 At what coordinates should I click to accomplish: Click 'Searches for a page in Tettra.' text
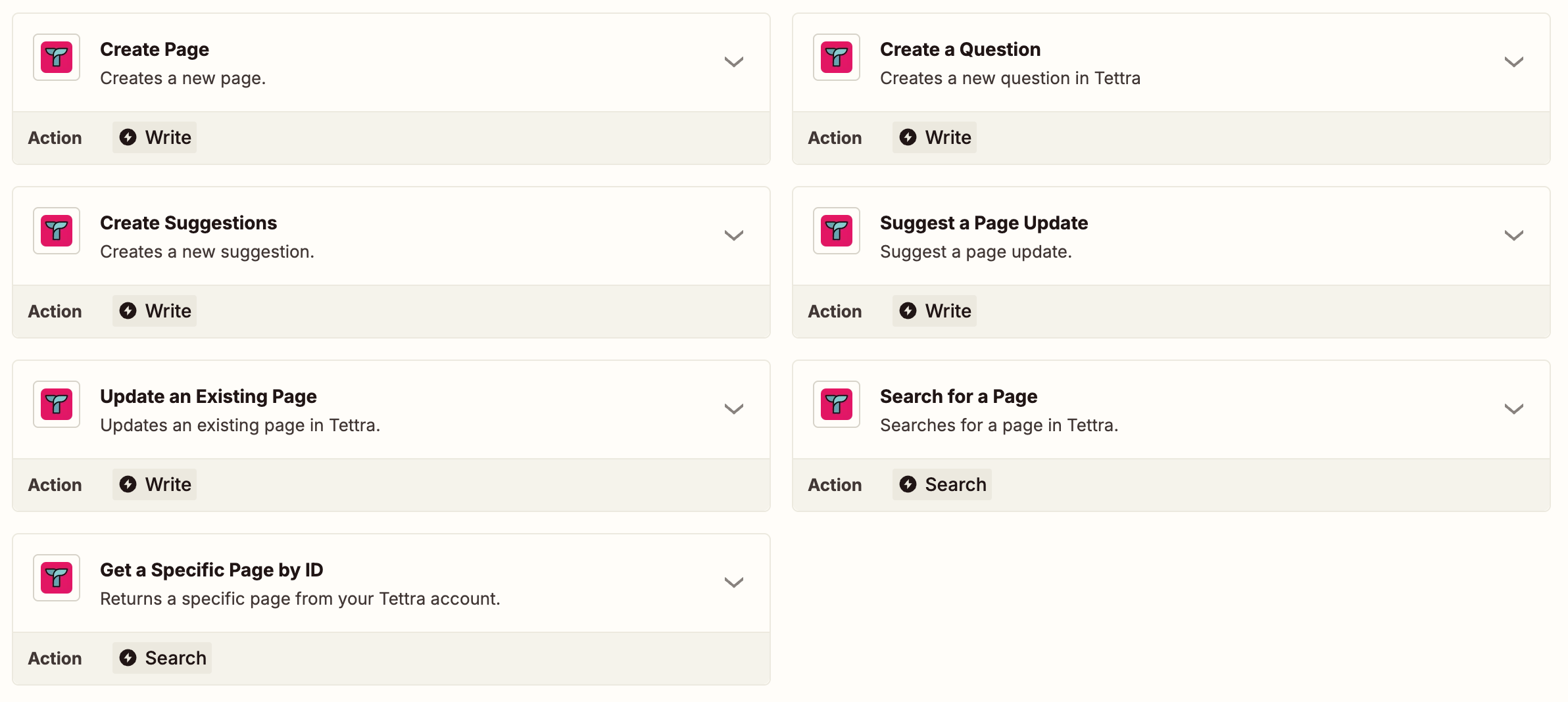pyautogui.click(x=999, y=426)
